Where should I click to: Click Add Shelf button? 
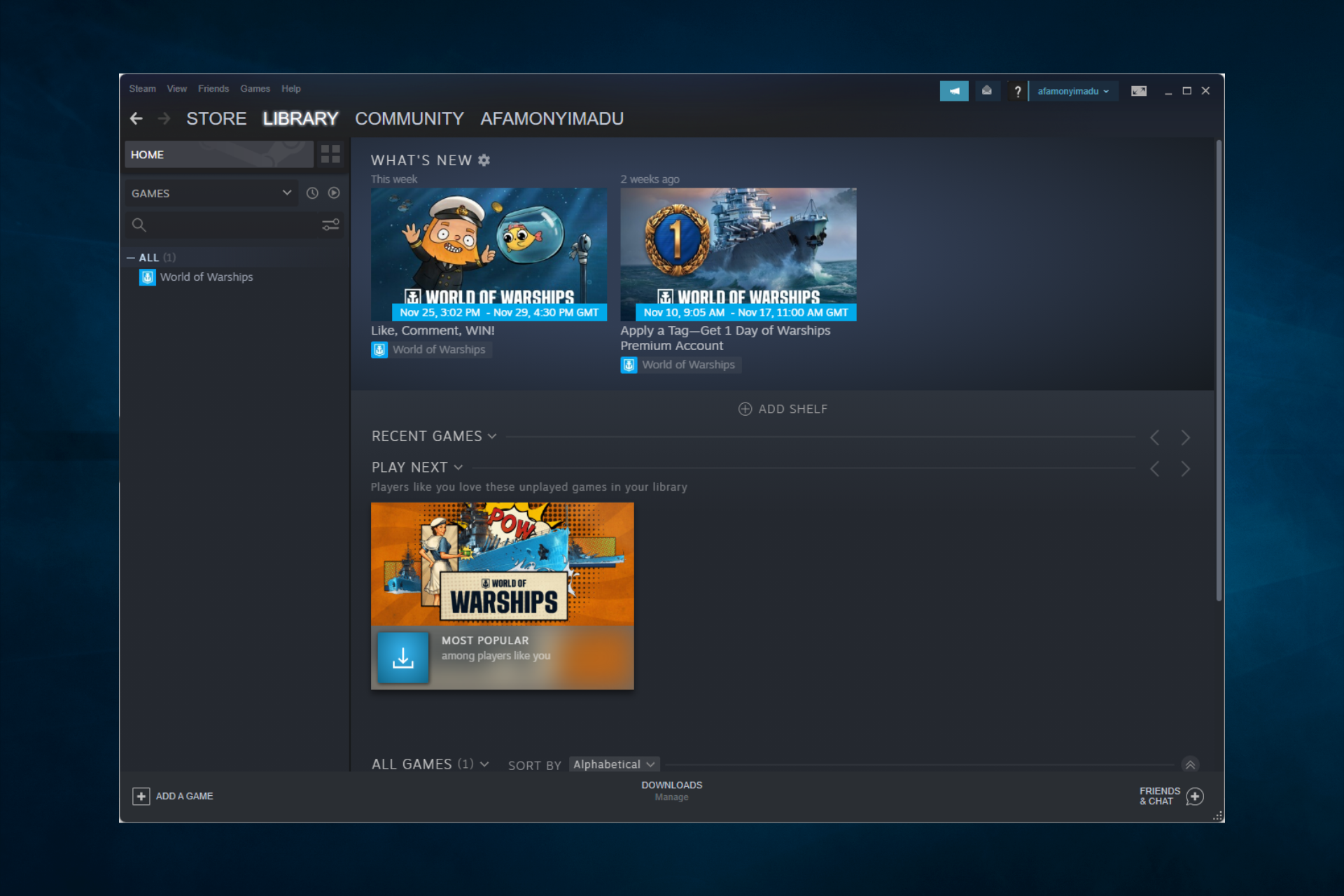783,409
